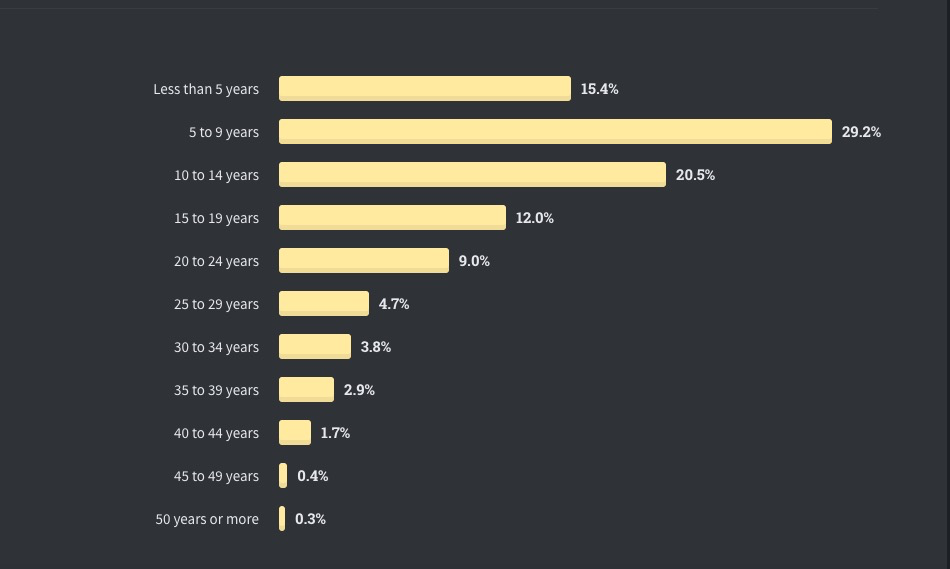Click the 0.3% value label
This screenshot has width=950, height=569.
[310, 519]
